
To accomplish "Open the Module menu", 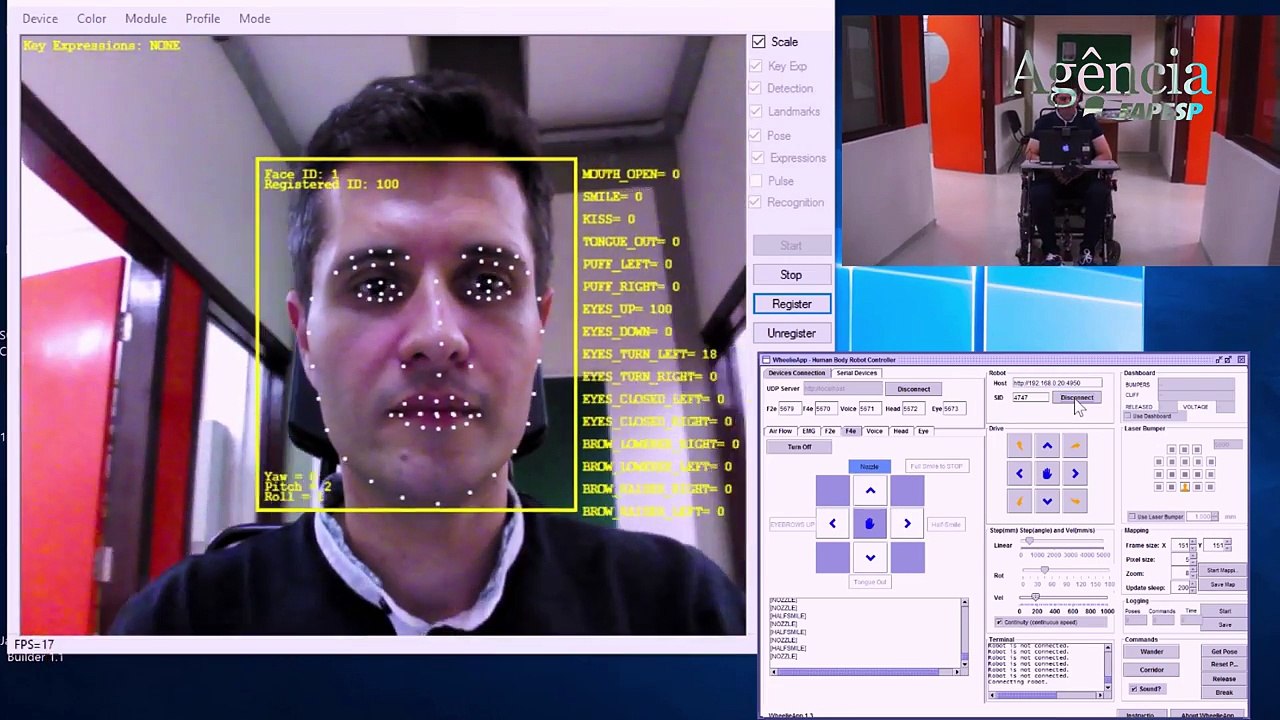I will [x=146, y=18].
